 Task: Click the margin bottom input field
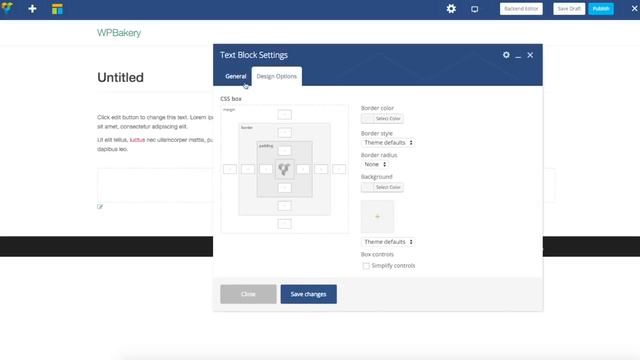[x=284, y=224]
